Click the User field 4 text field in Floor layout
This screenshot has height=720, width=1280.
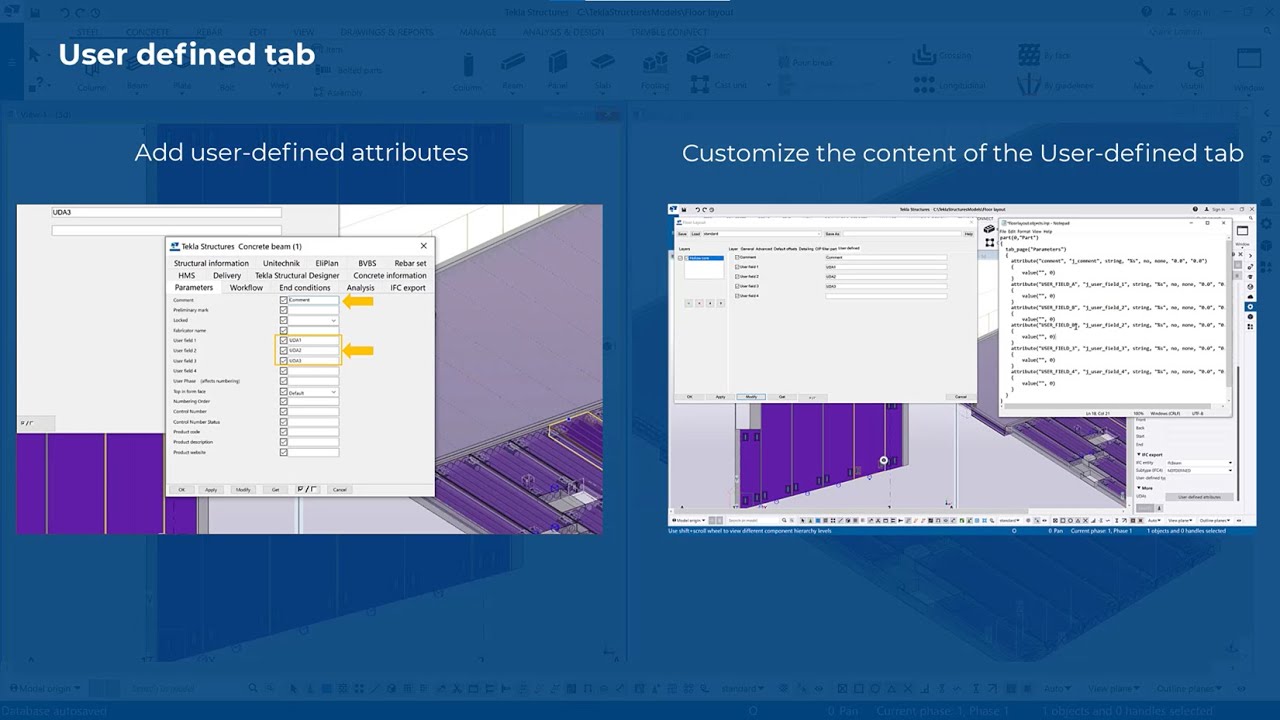click(886, 296)
